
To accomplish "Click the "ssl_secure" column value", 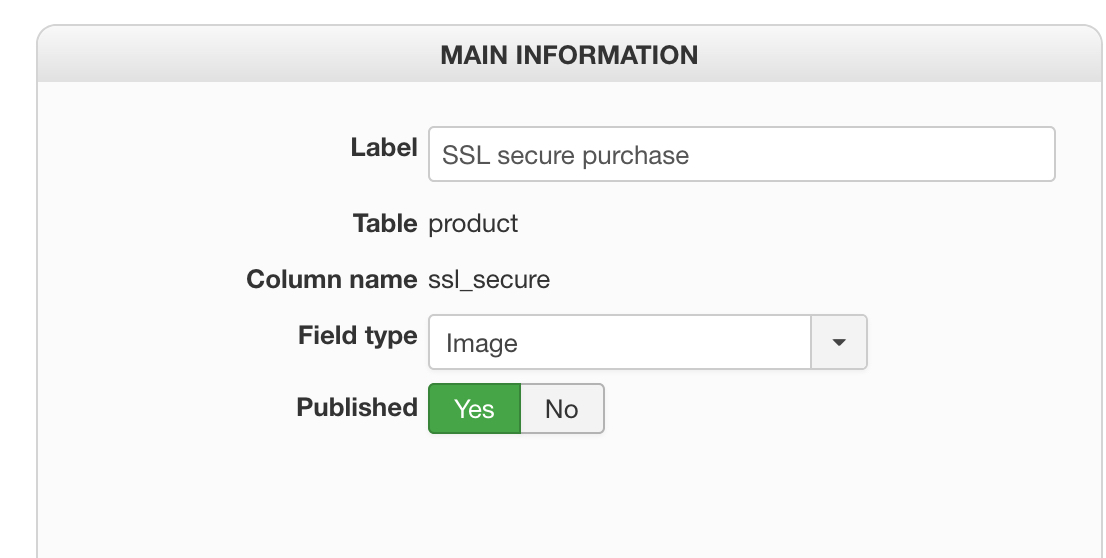I will [x=489, y=280].
